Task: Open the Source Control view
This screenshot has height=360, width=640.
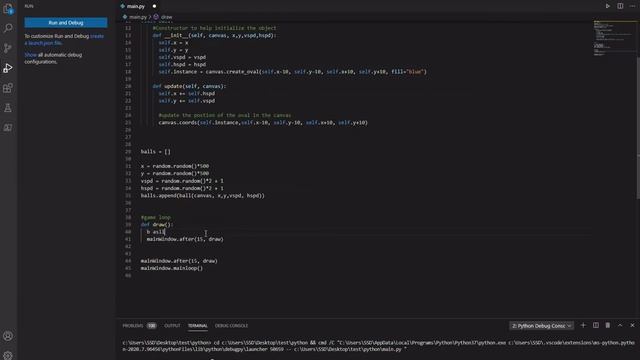Action: click(8, 48)
